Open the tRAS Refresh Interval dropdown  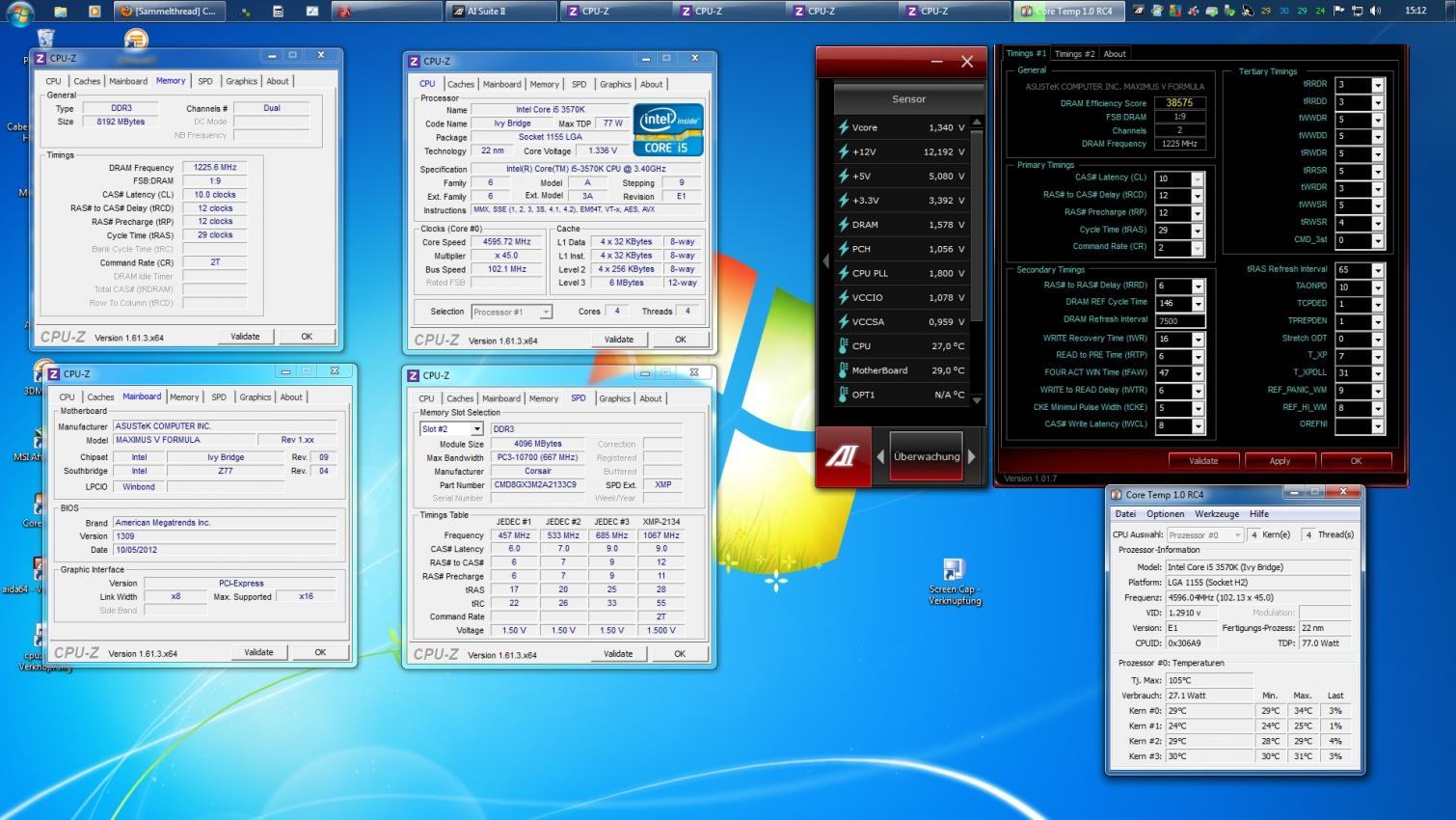pyautogui.click(x=1378, y=270)
